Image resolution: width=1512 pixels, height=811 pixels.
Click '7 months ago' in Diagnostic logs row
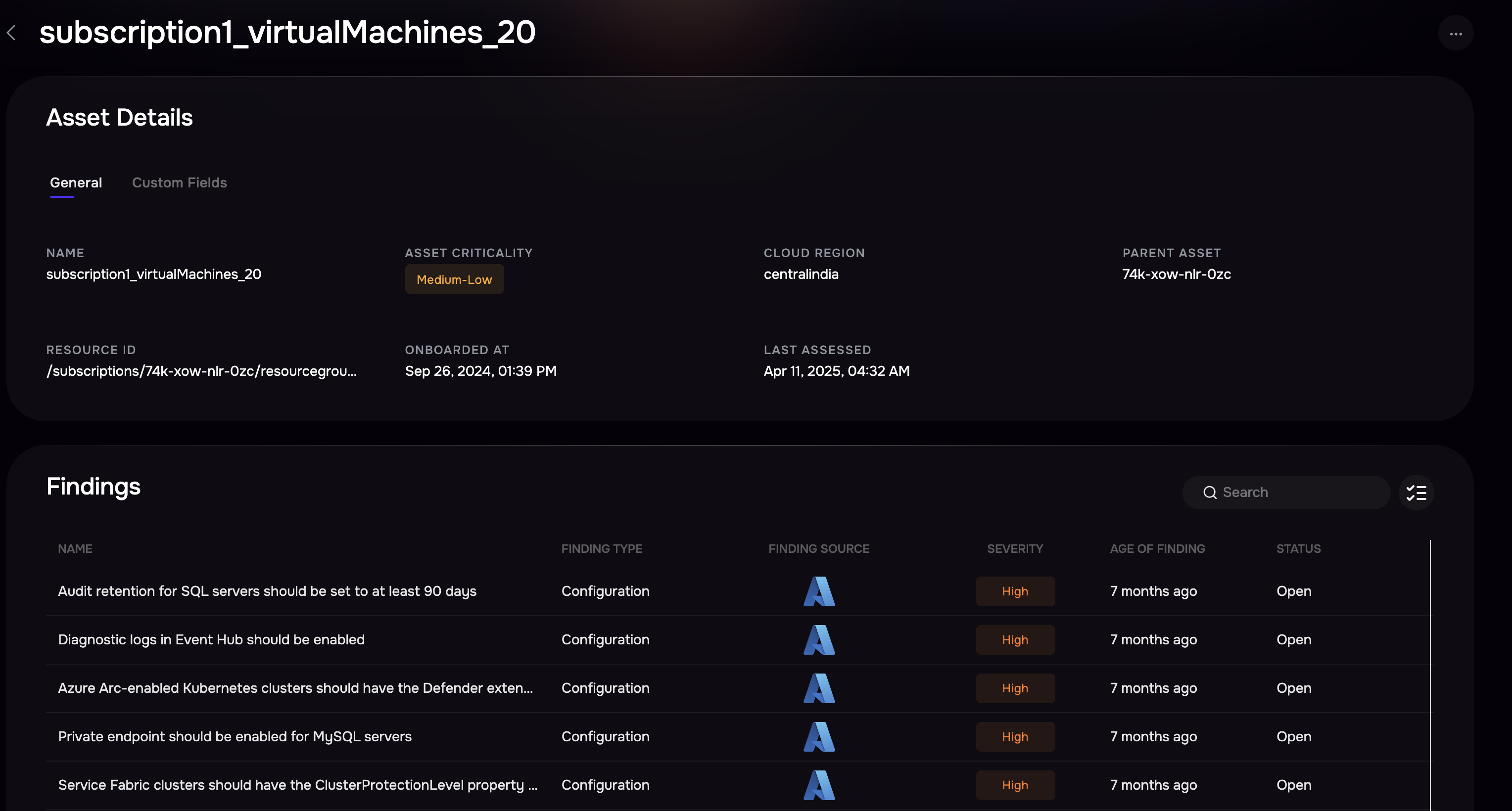[1153, 639]
